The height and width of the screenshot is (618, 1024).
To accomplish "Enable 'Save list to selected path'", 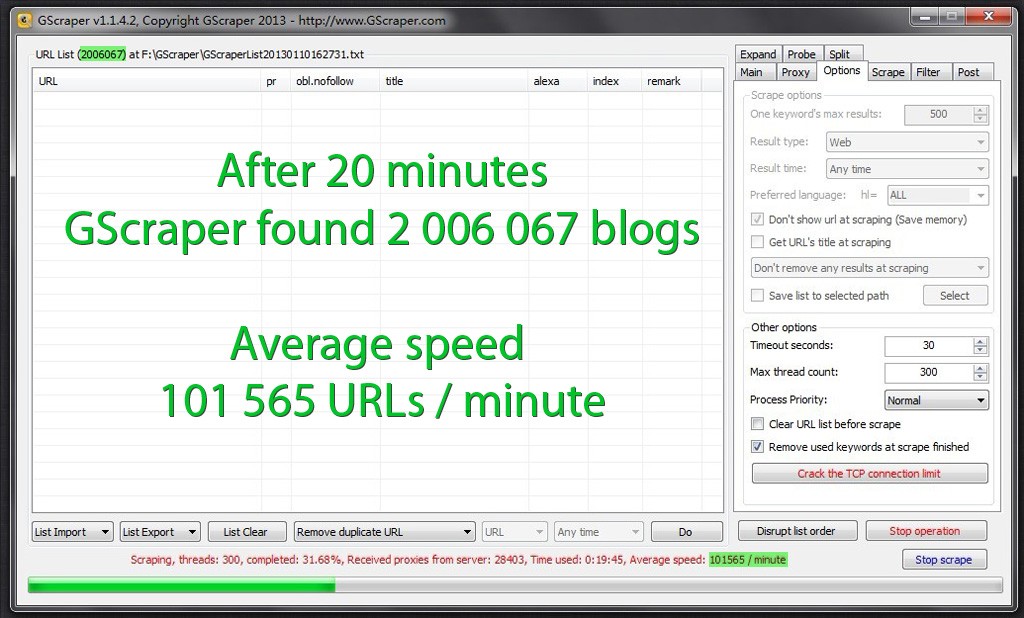I will pyautogui.click(x=758, y=295).
